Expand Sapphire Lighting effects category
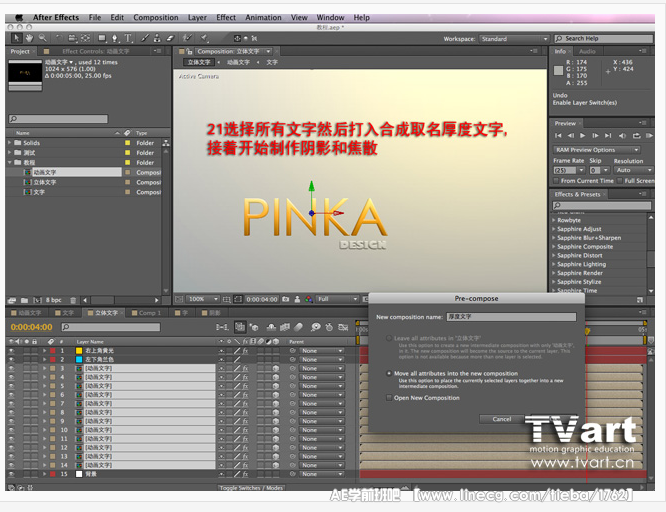 coord(554,264)
